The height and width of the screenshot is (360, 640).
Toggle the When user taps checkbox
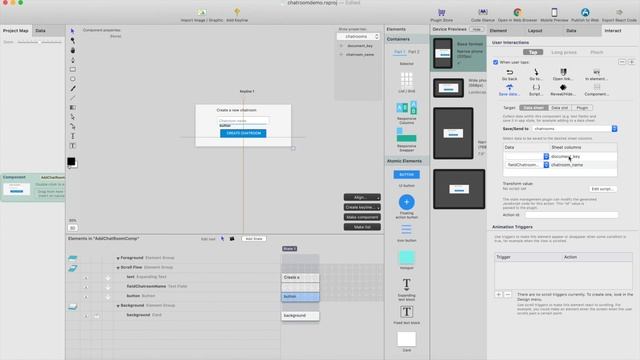coord(496,62)
